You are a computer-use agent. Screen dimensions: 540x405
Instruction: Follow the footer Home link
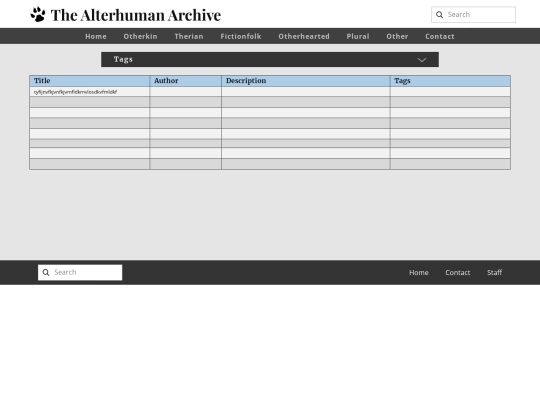click(x=419, y=272)
